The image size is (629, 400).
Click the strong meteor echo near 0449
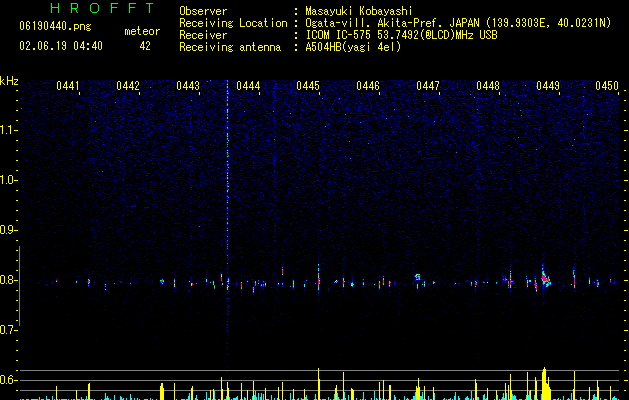pos(546,278)
